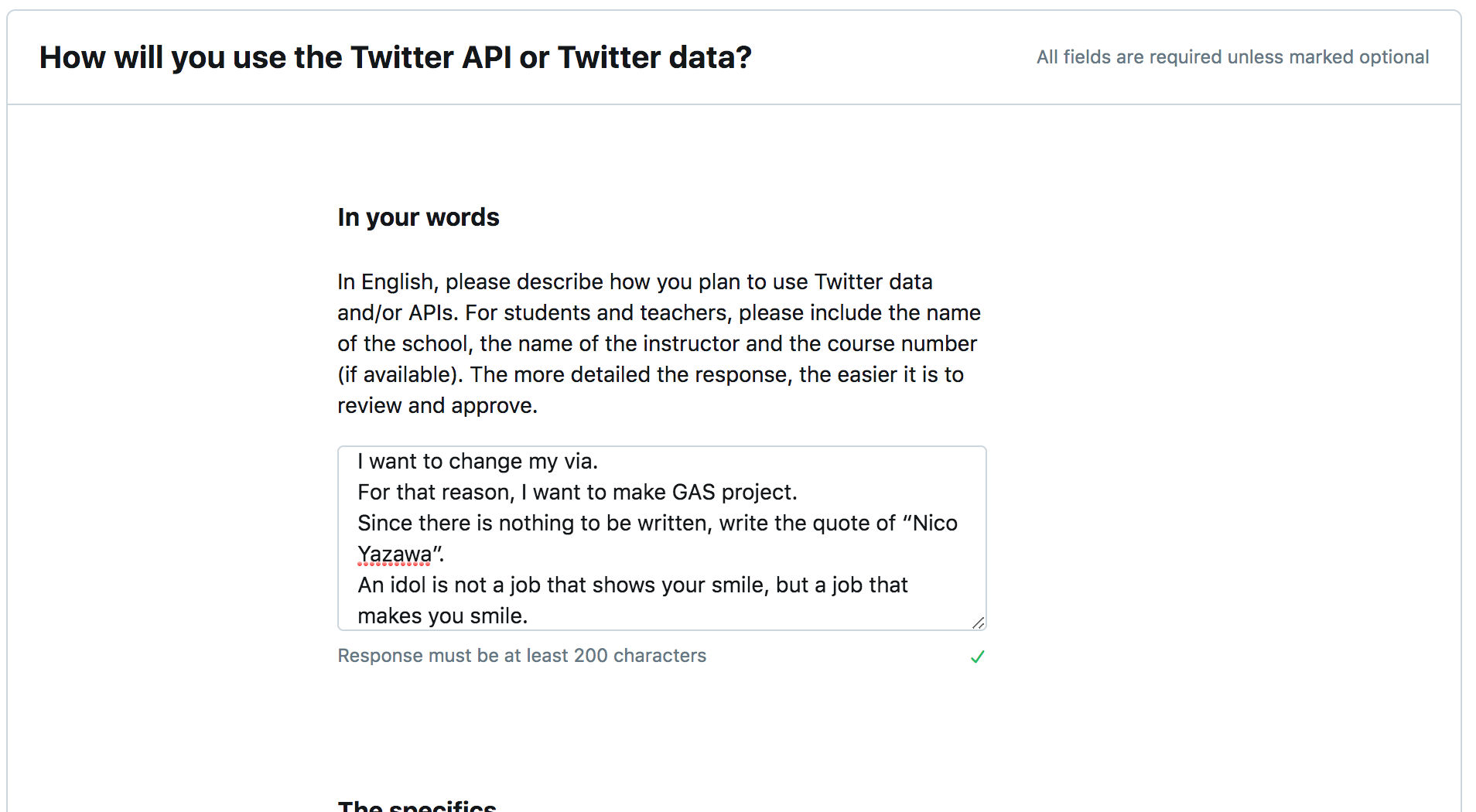Click '(if available). The more detailed' instruction line

point(650,375)
